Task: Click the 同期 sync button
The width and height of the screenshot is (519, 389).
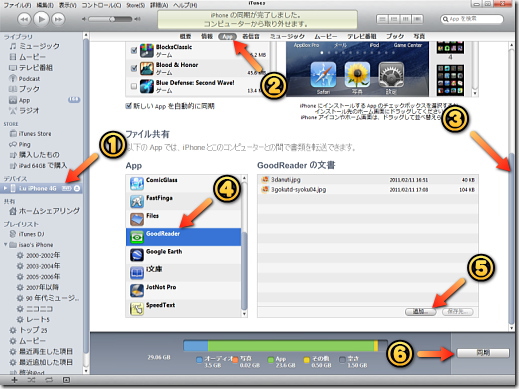Action: (483, 353)
